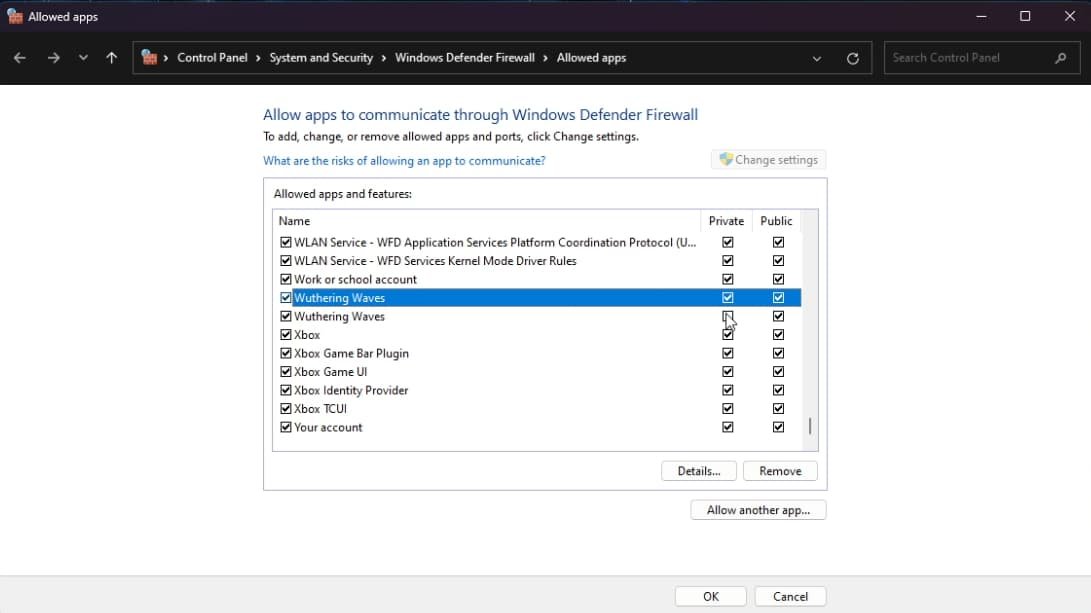Confirm changes with OK
Image resolution: width=1091 pixels, height=613 pixels.
(x=710, y=596)
